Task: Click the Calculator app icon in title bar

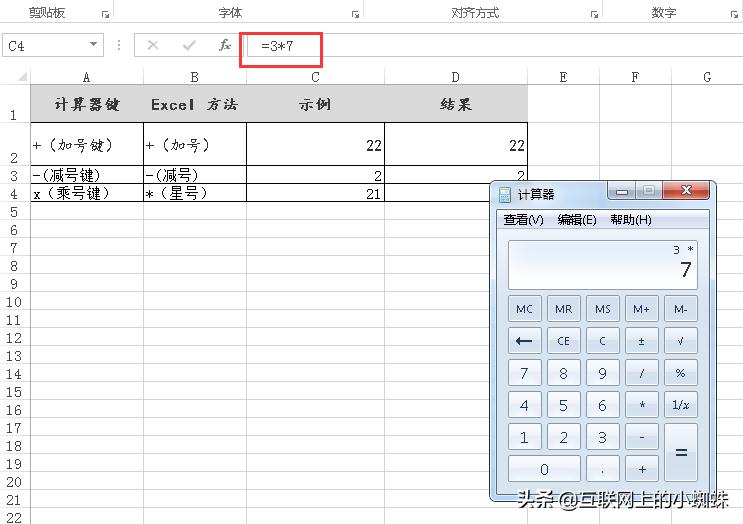Action: [x=505, y=194]
